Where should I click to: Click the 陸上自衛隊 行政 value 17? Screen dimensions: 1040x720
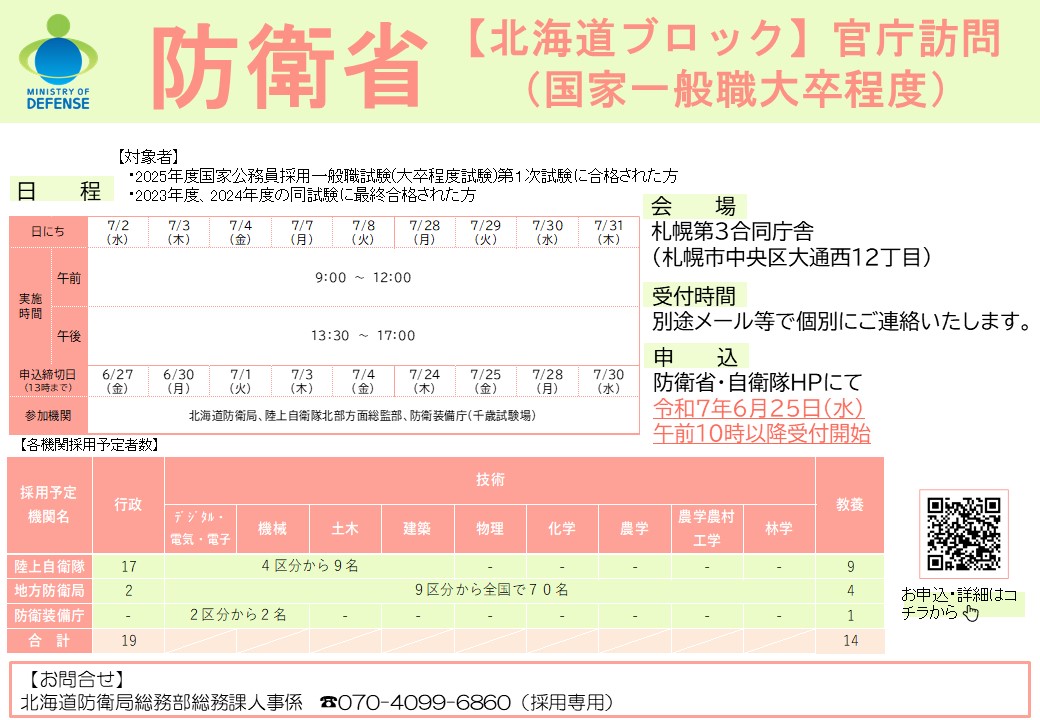129,566
